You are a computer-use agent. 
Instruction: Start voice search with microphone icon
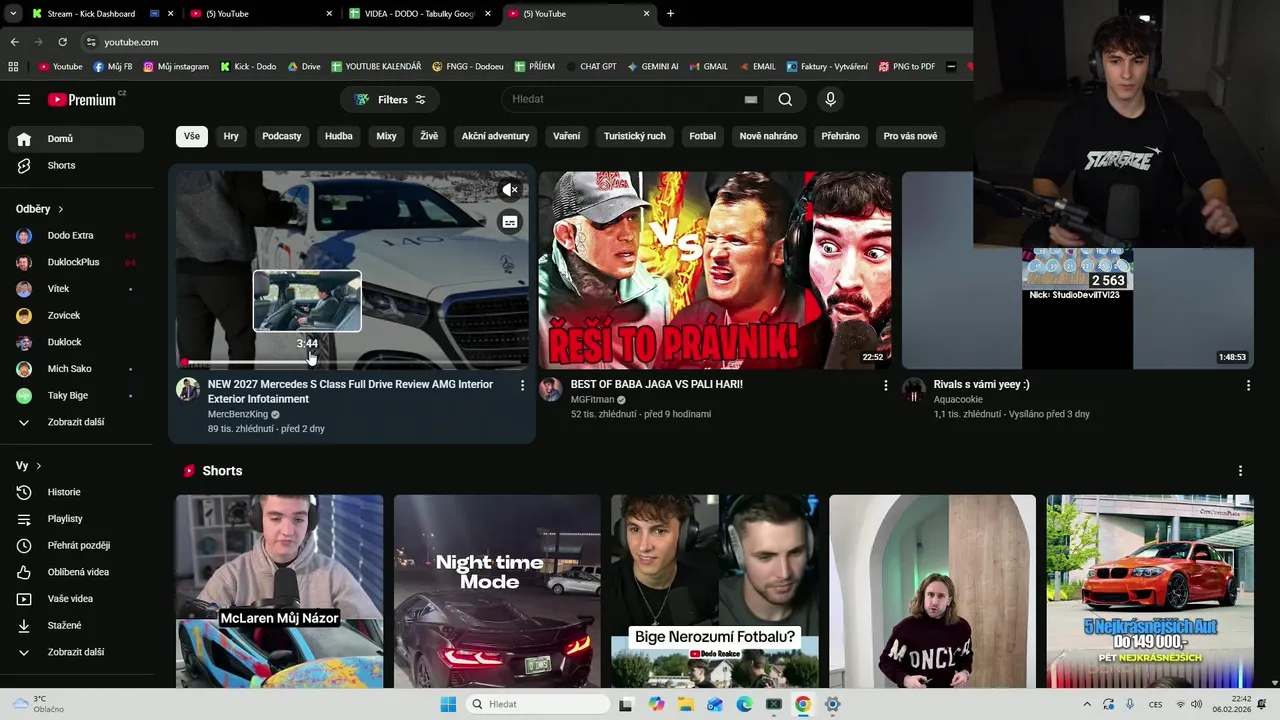830,99
